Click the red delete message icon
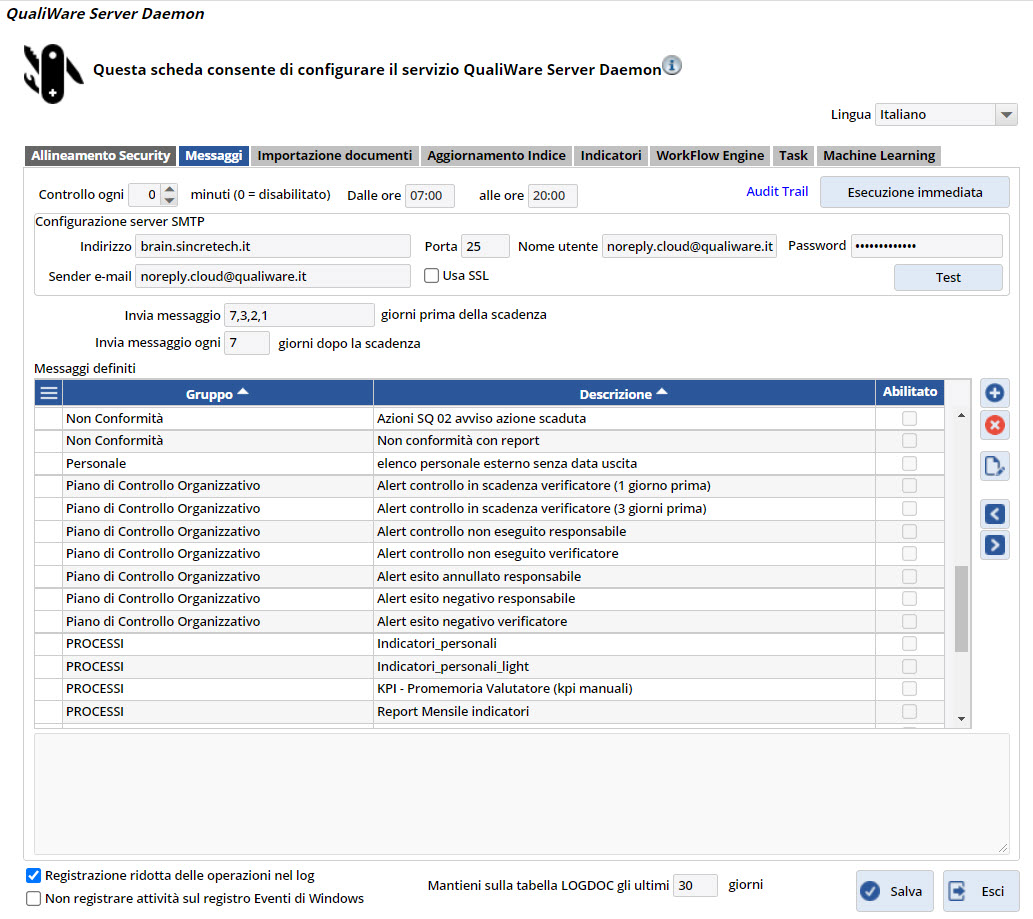 click(994, 425)
